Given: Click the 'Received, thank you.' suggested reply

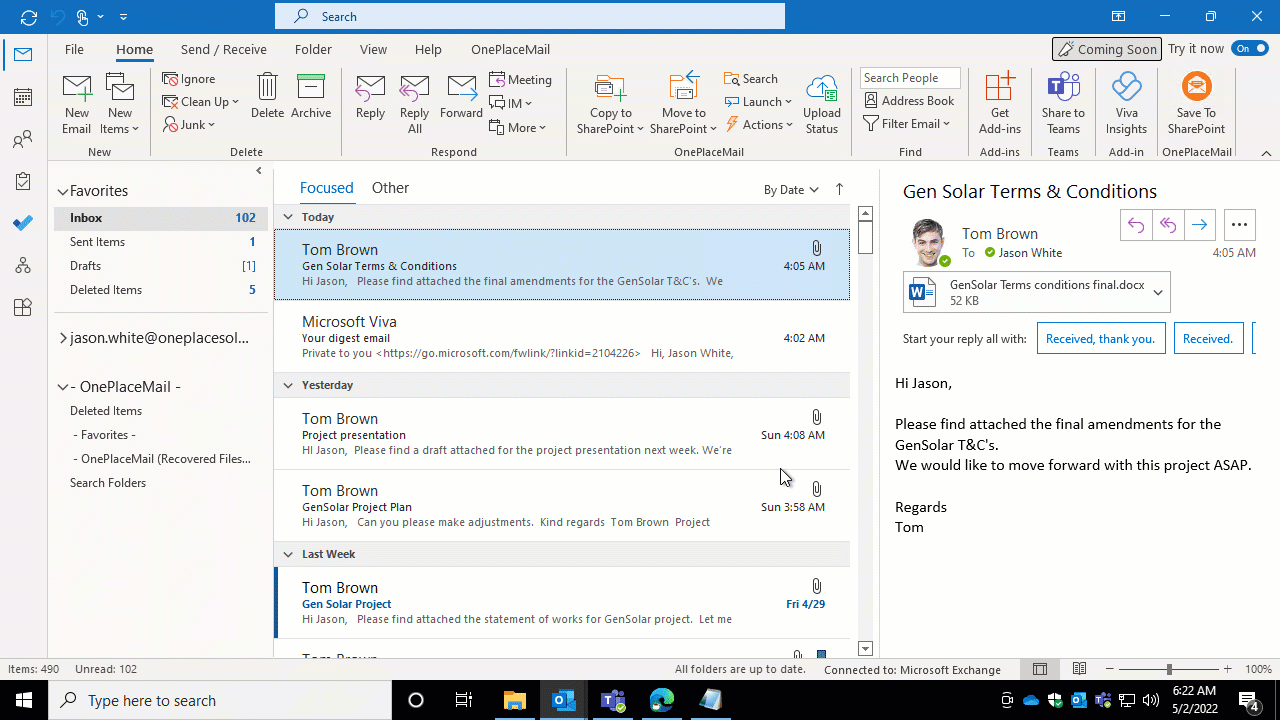Looking at the screenshot, I should click(x=1100, y=339).
